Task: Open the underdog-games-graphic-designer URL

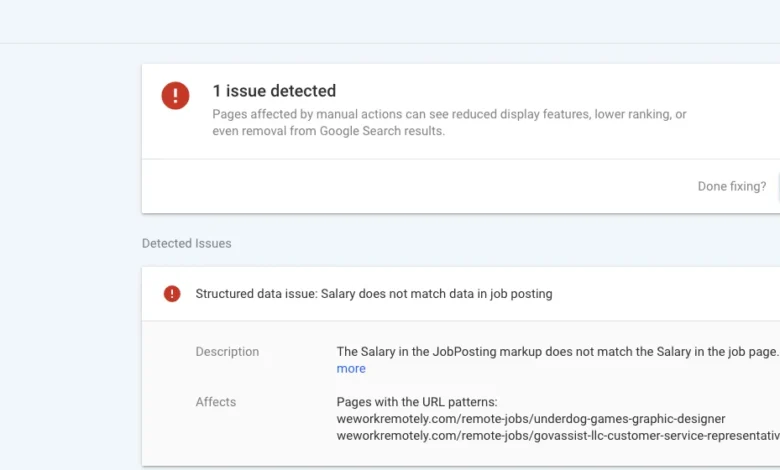Action: pyautogui.click(x=530, y=419)
